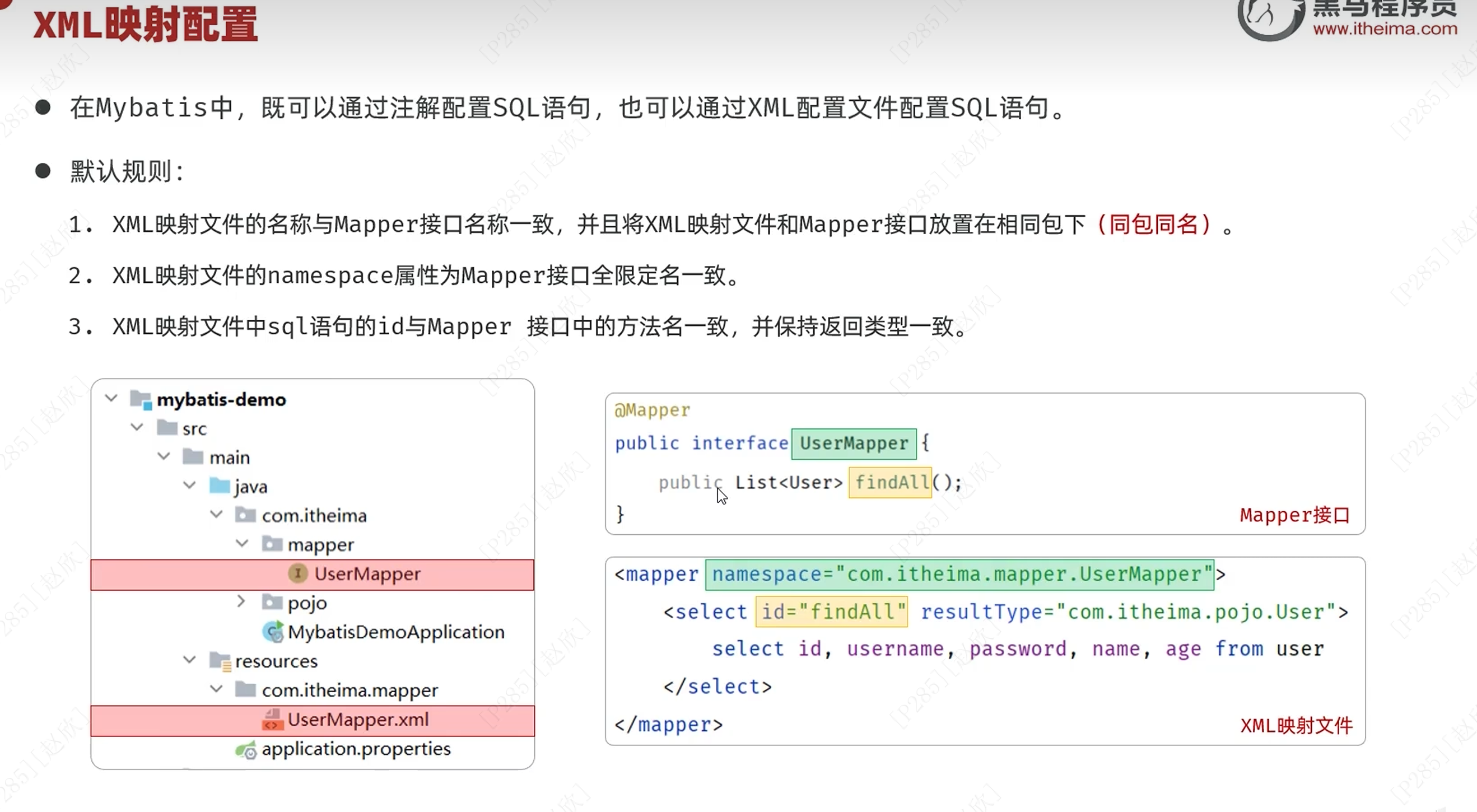
Task: Click the MybatisDemoApplication class icon
Action: (x=273, y=632)
